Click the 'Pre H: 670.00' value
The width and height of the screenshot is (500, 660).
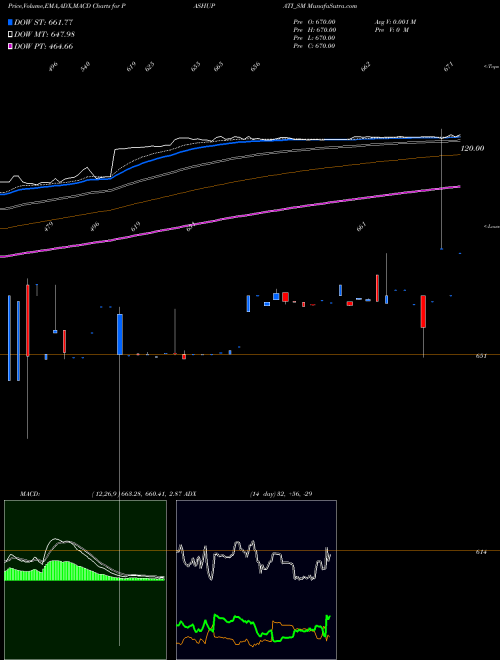tap(314, 30)
